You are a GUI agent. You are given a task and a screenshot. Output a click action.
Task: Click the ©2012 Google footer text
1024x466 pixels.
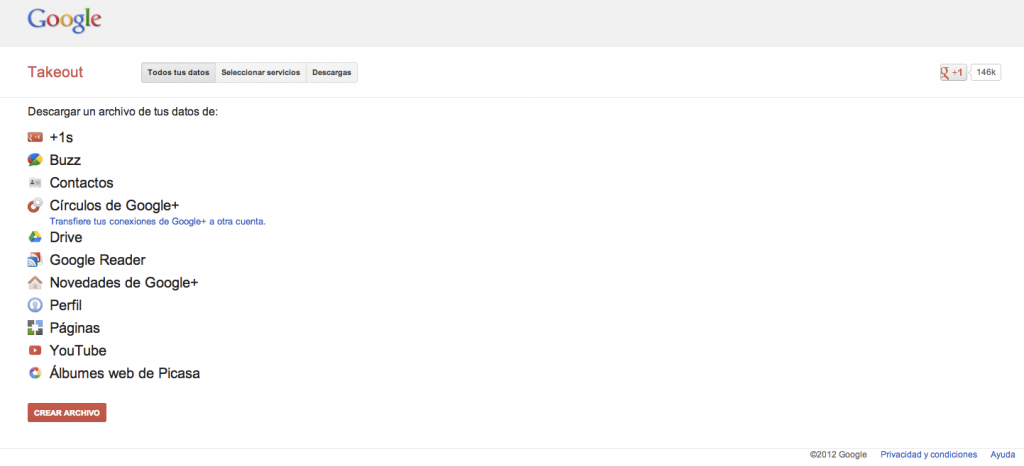(839, 455)
